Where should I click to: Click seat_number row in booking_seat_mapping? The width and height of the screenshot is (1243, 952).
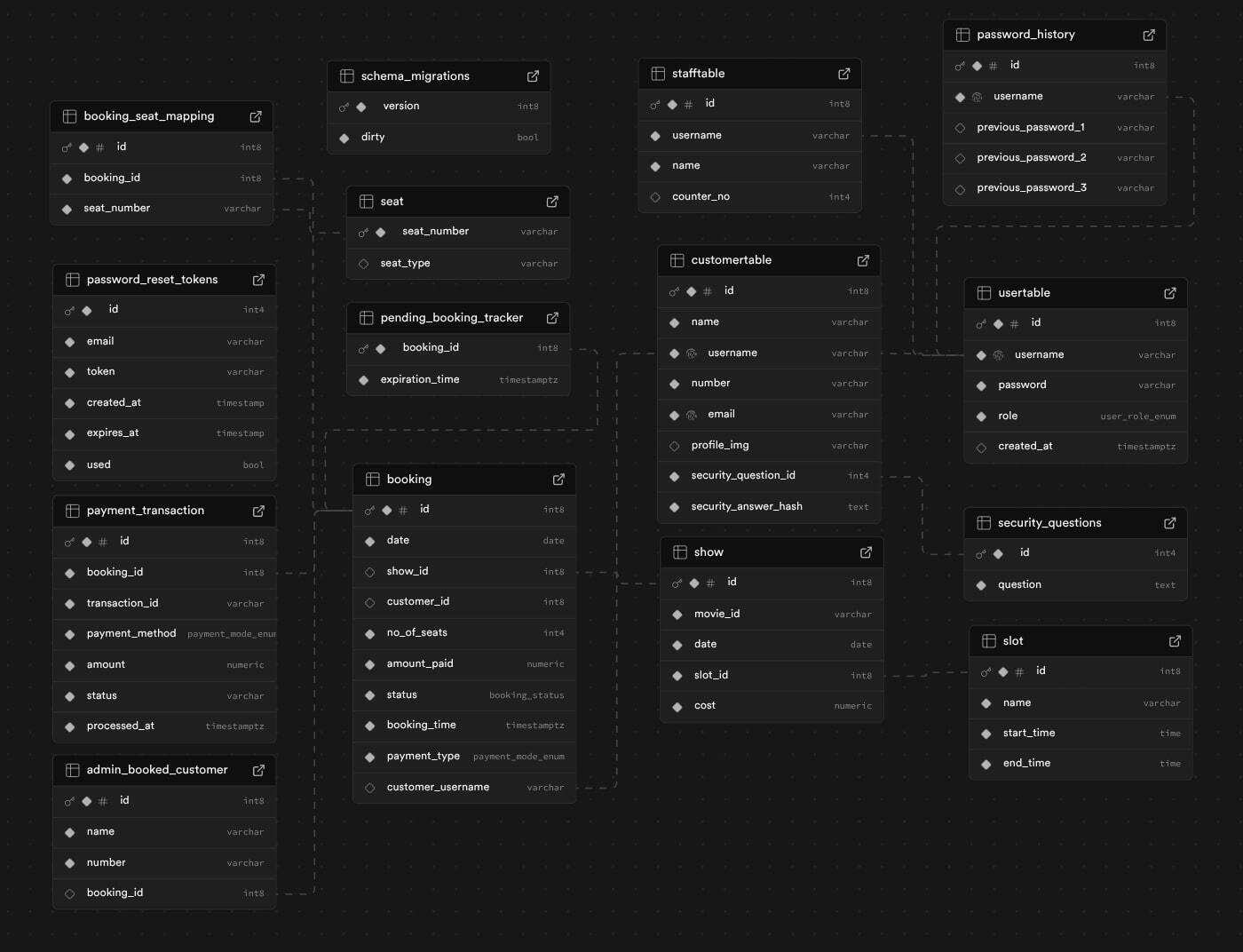(162, 209)
